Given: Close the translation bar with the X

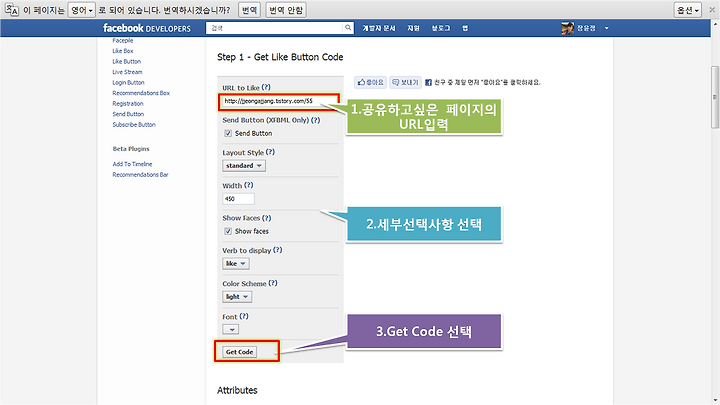Looking at the screenshot, I should coord(712,10).
